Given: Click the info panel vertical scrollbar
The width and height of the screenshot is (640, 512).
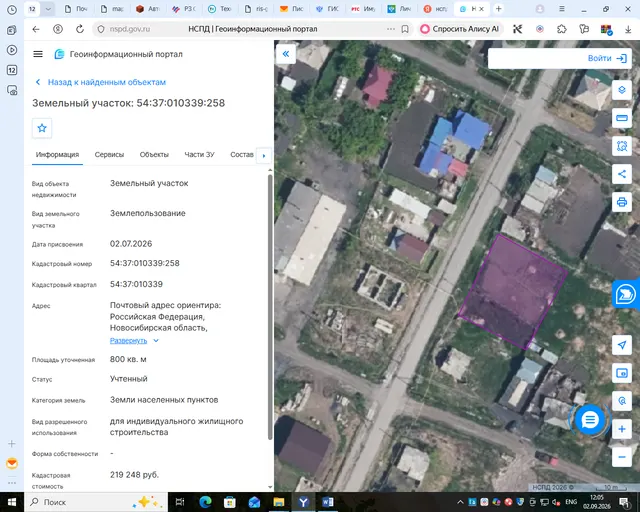Looking at the screenshot, I should coord(270,307).
